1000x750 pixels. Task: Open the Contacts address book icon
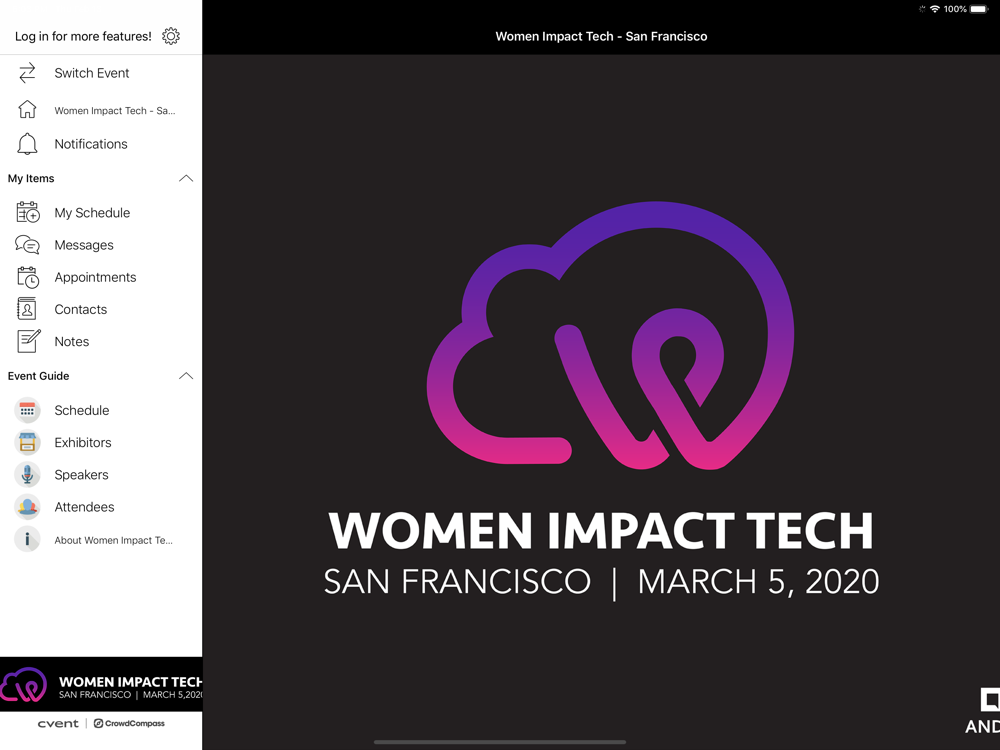click(27, 309)
